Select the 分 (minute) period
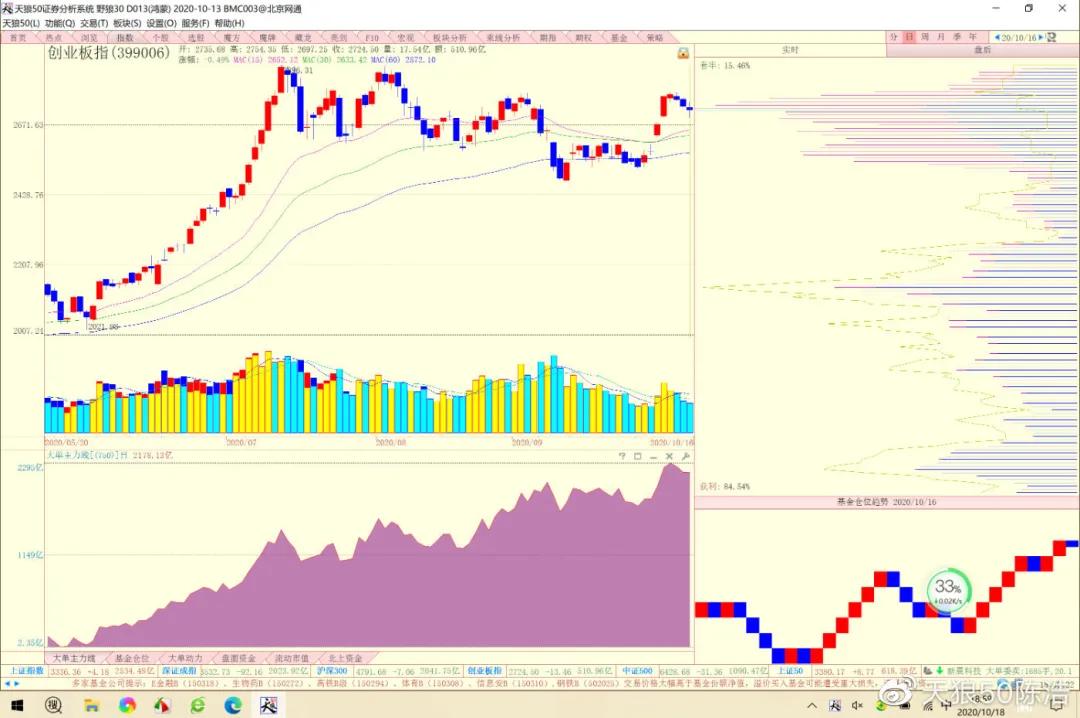This screenshot has width=1080, height=718. tap(893, 37)
